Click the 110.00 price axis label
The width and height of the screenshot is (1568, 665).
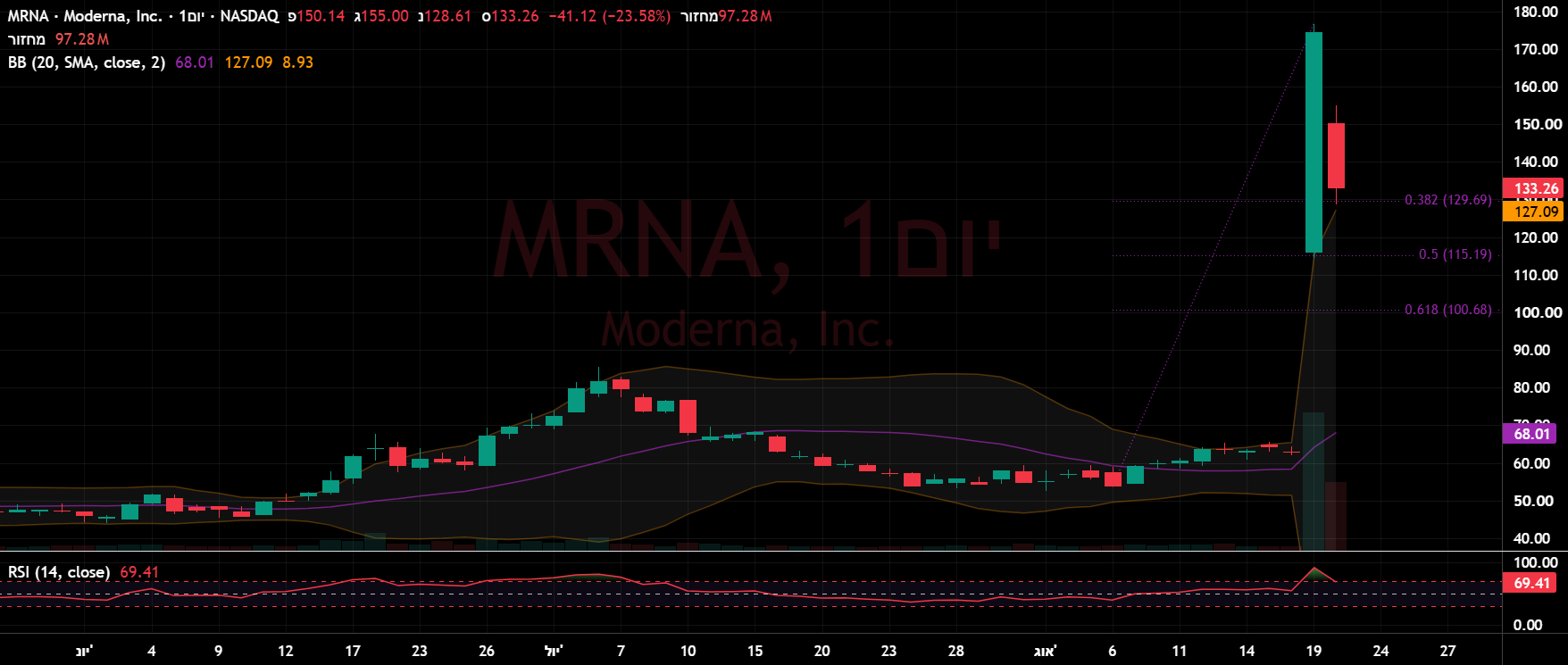(x=1536, y=275)
